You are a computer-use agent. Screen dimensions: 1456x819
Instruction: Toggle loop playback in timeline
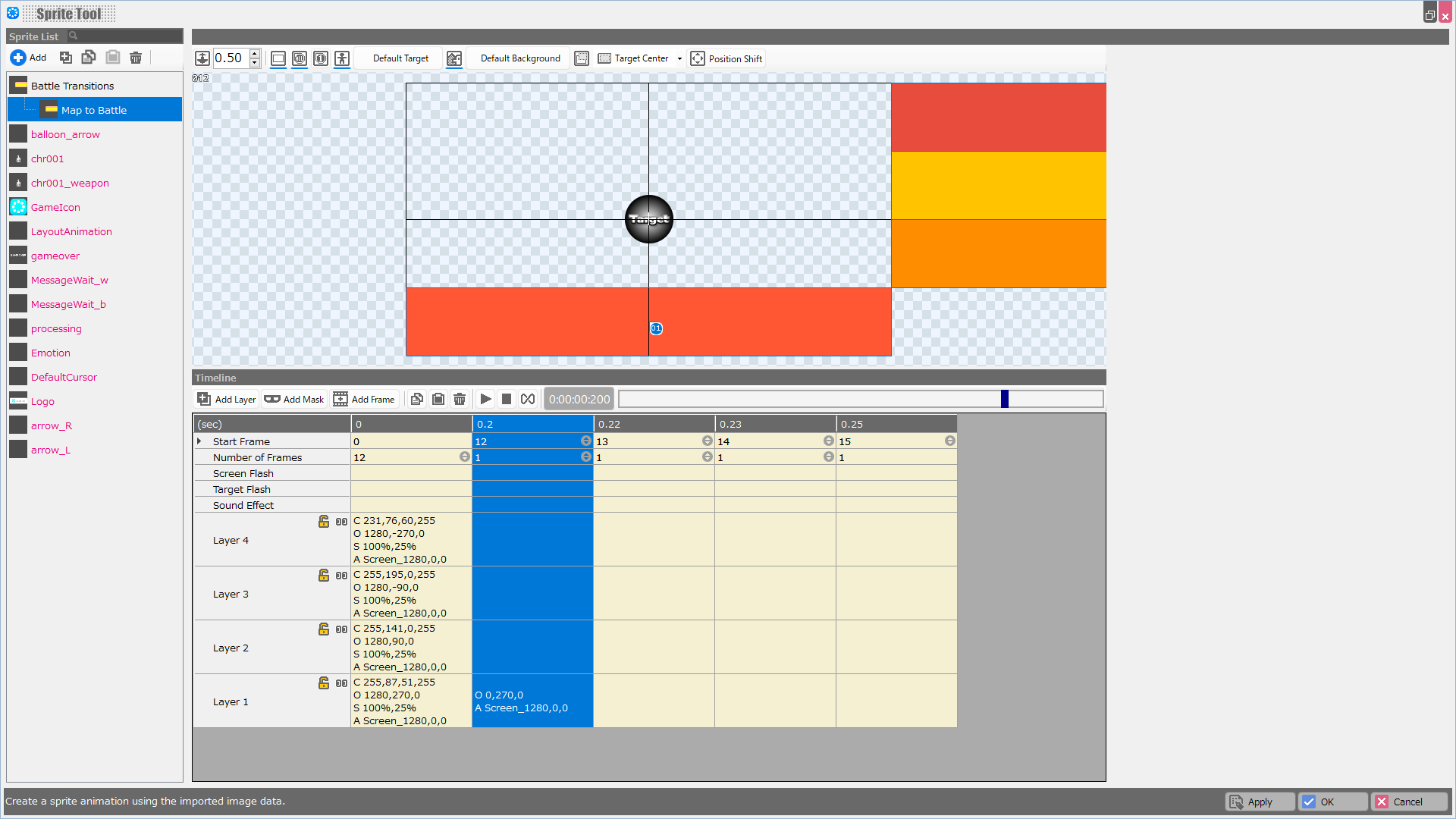pos(528,400)
